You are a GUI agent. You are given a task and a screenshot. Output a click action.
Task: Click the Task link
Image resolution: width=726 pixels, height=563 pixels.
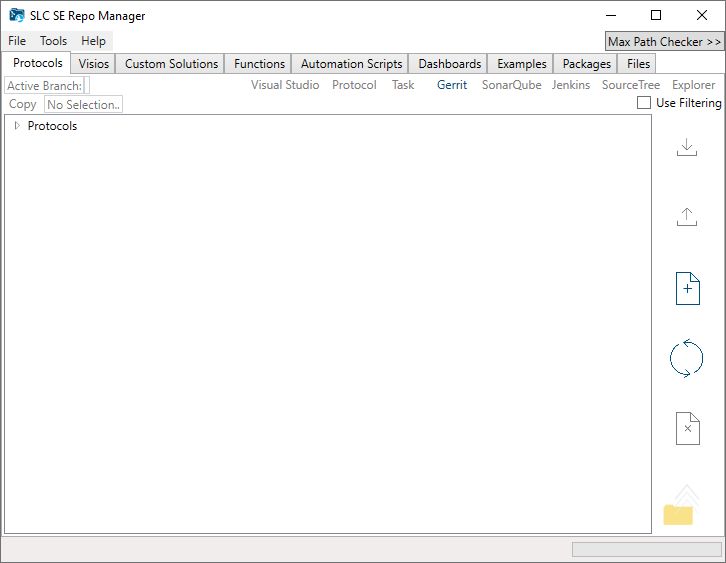click(403, 85)
